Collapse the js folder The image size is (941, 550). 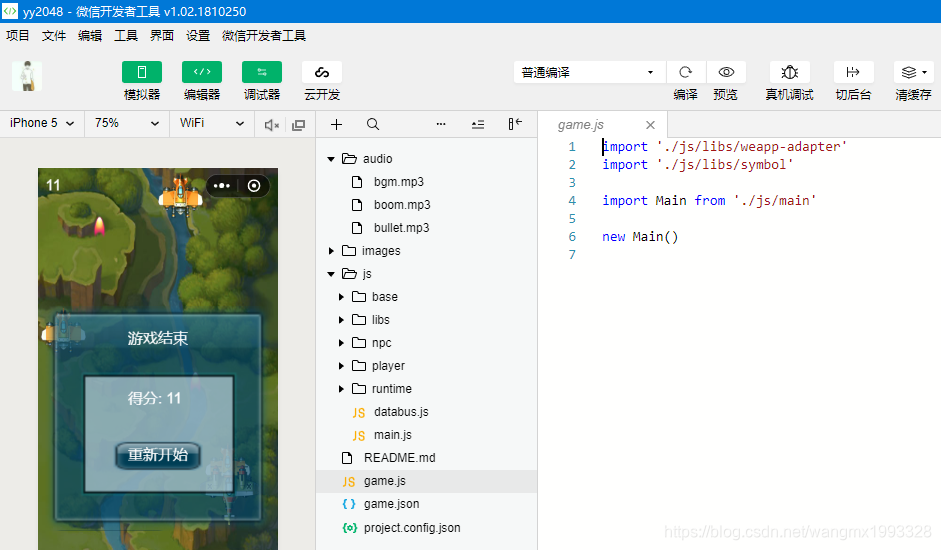click(x=331, y=274)
